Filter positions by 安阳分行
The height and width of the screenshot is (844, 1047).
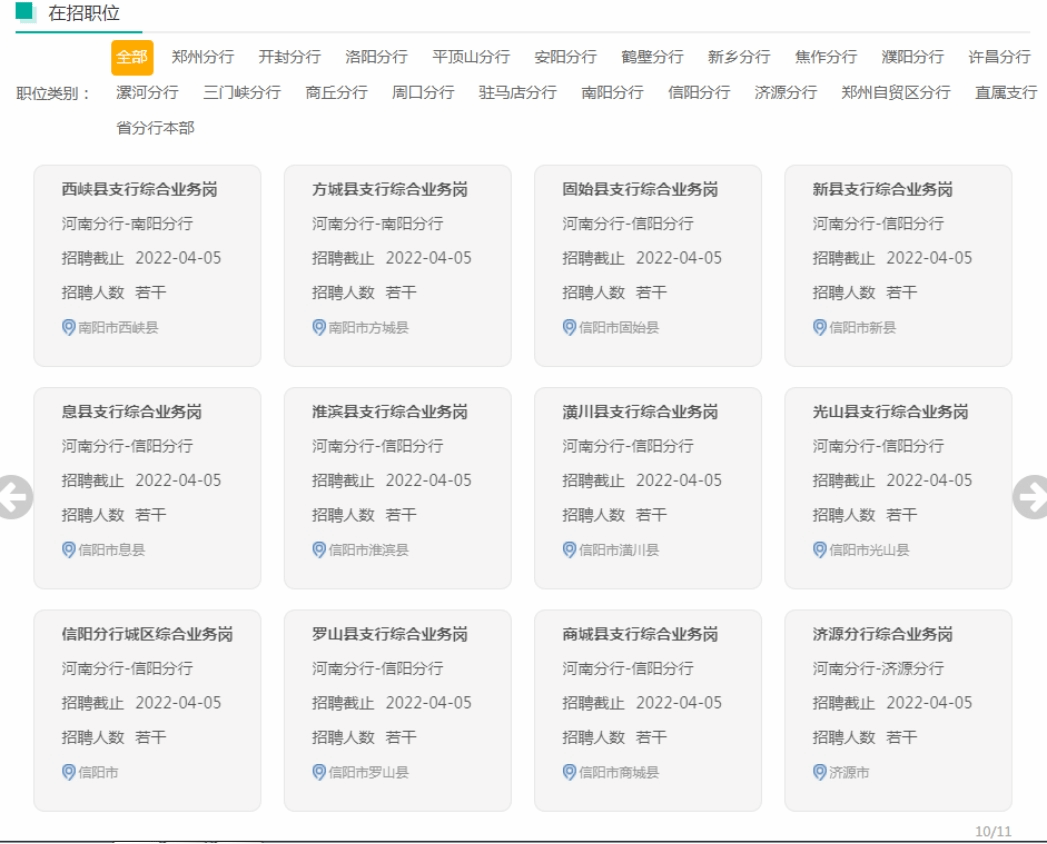[566, 57]
